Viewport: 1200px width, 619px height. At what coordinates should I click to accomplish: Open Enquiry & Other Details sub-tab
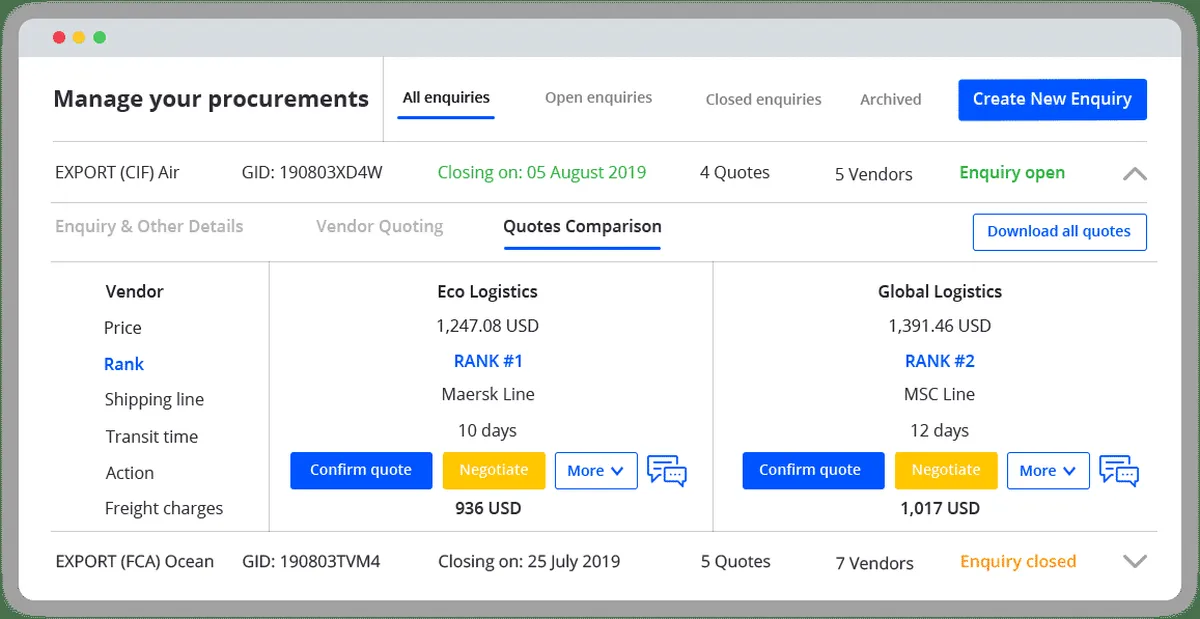pos(149,226)
